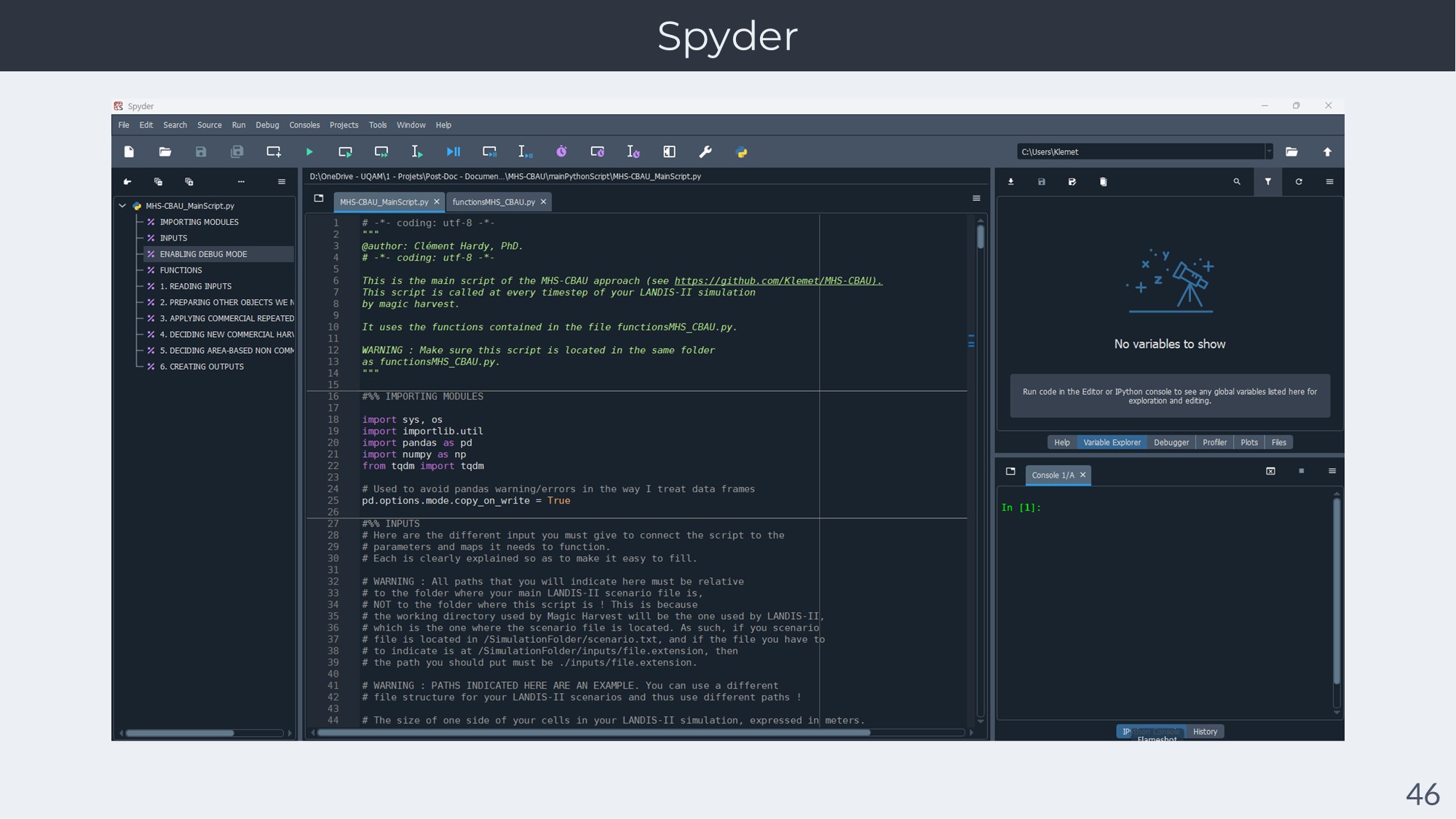Switch to functionsMHS_CBAU.py editor tab
This screenshot has height=819, width=1456.
pyautogui.click(x=493, y=202)
